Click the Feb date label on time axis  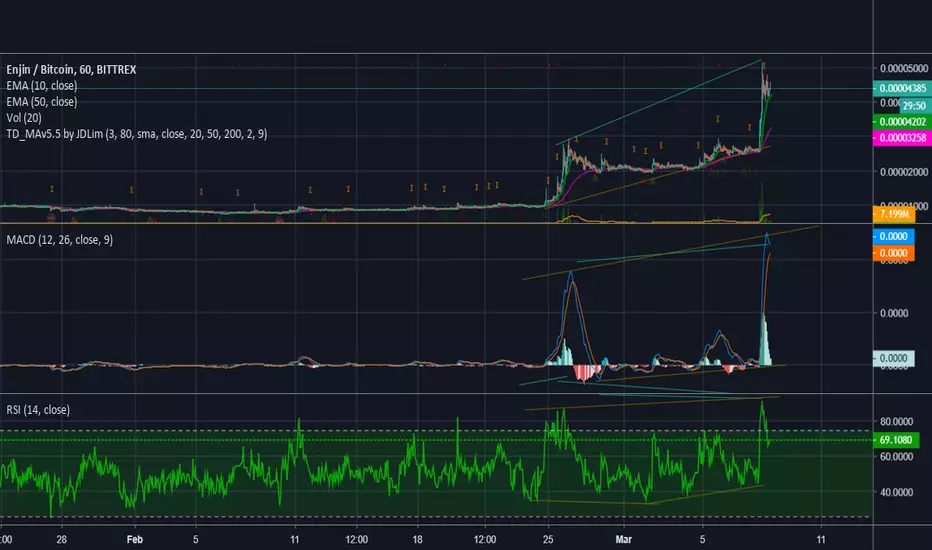(135, 540)
